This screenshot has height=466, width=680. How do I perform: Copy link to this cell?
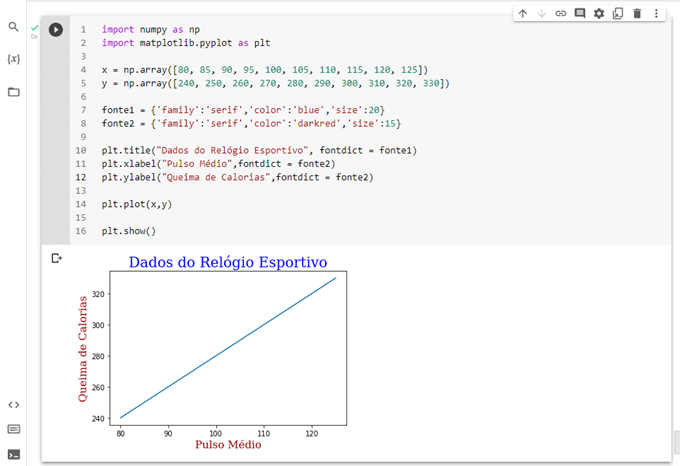click(560, 13)
